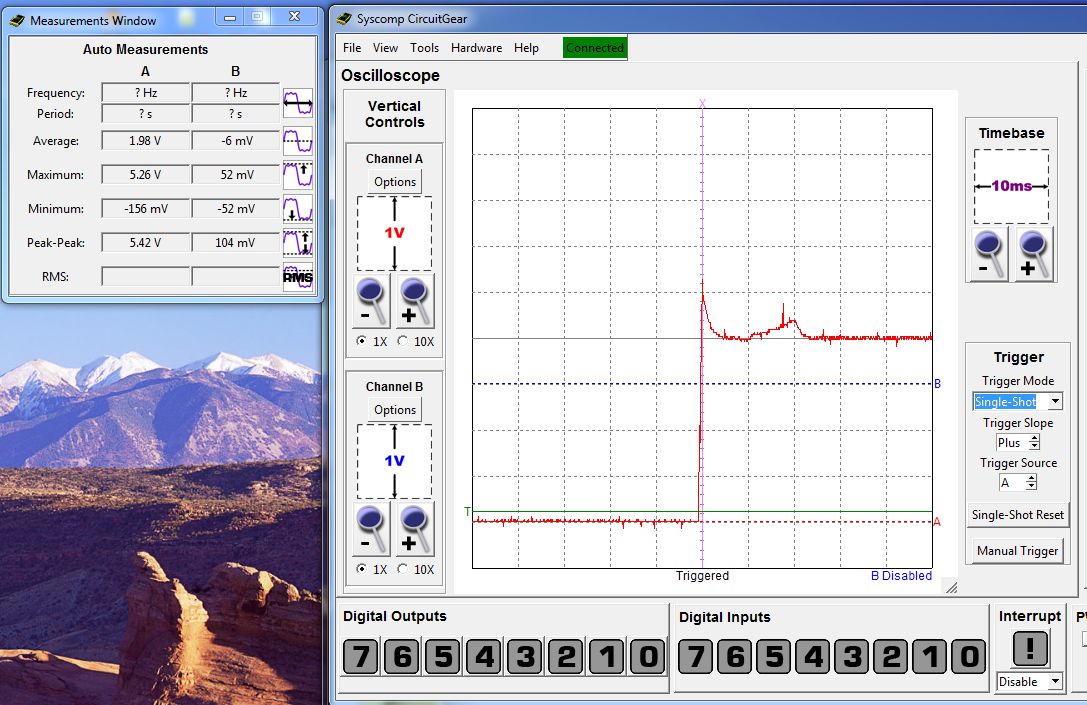
Task: Increase timebase with plus magnifier
Action: coord(1035,255)
